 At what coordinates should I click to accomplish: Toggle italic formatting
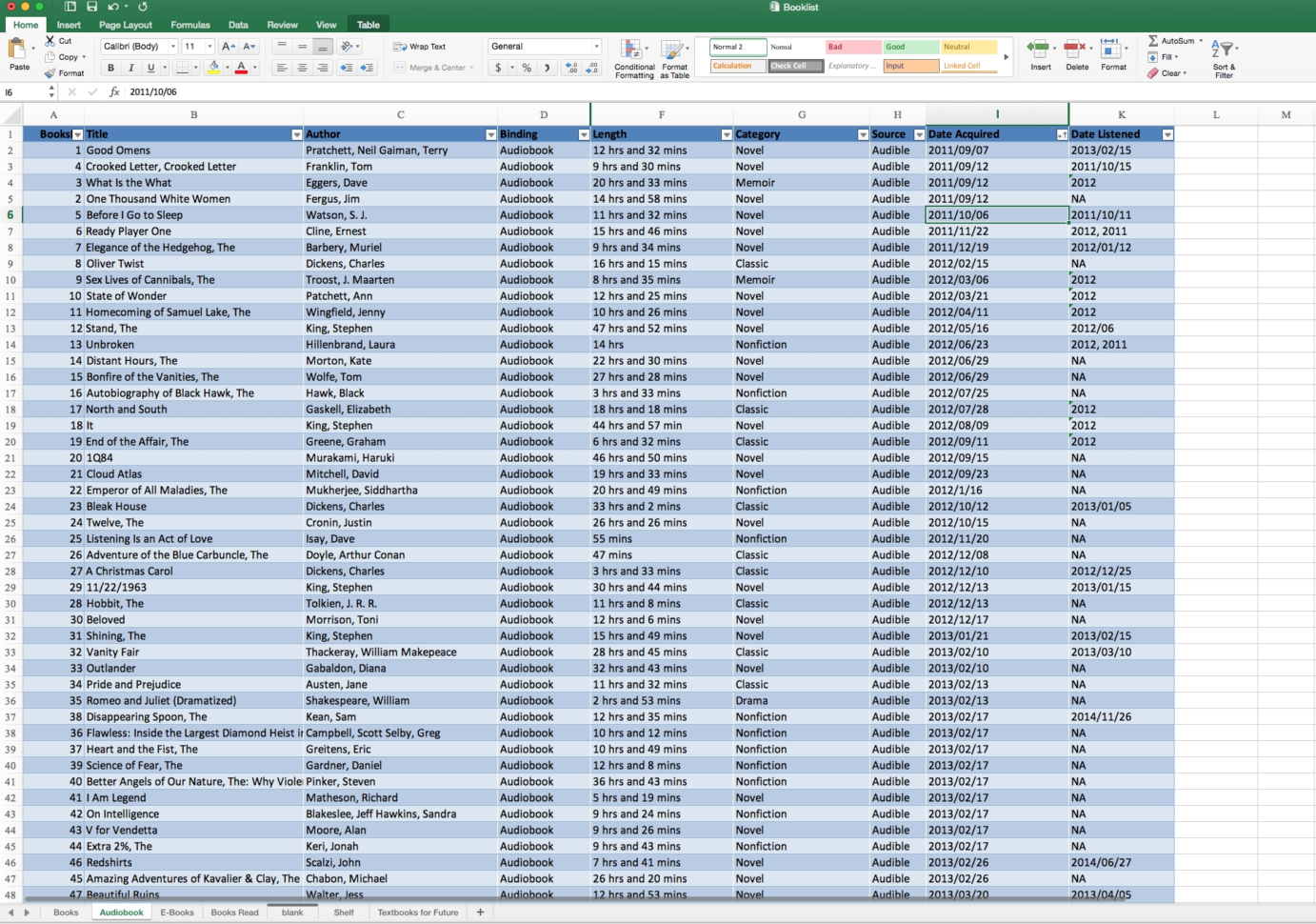tap(131, 68)
